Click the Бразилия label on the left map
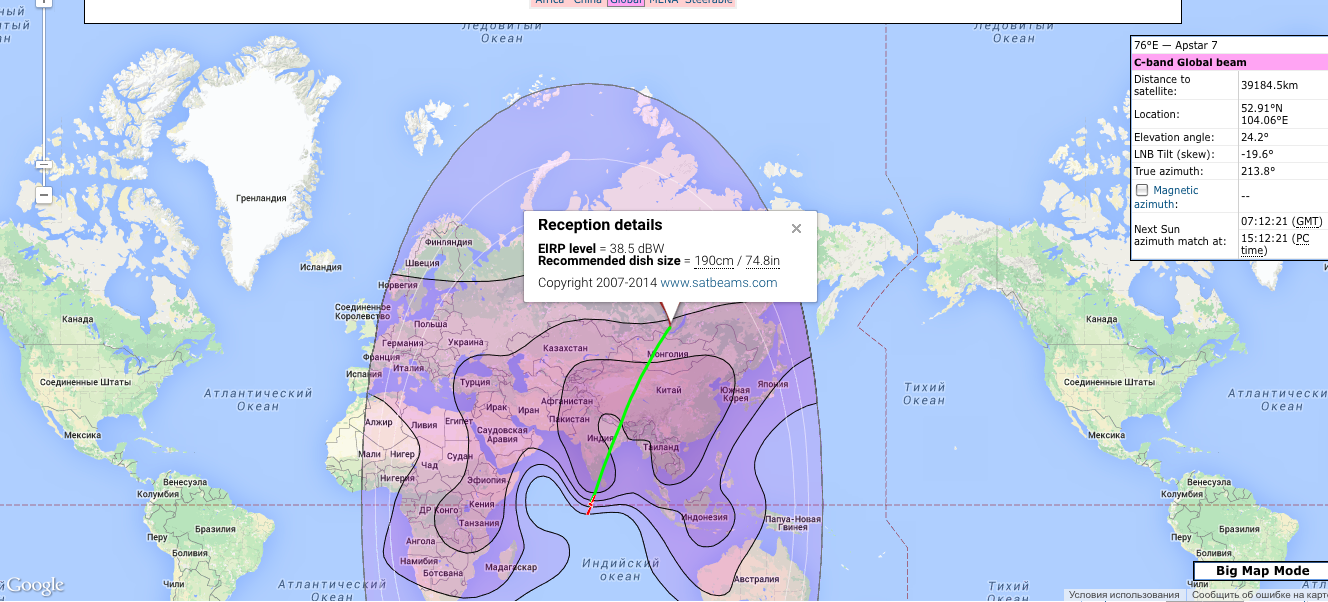Screen dimensions: 1328x602 click(214, 530)
